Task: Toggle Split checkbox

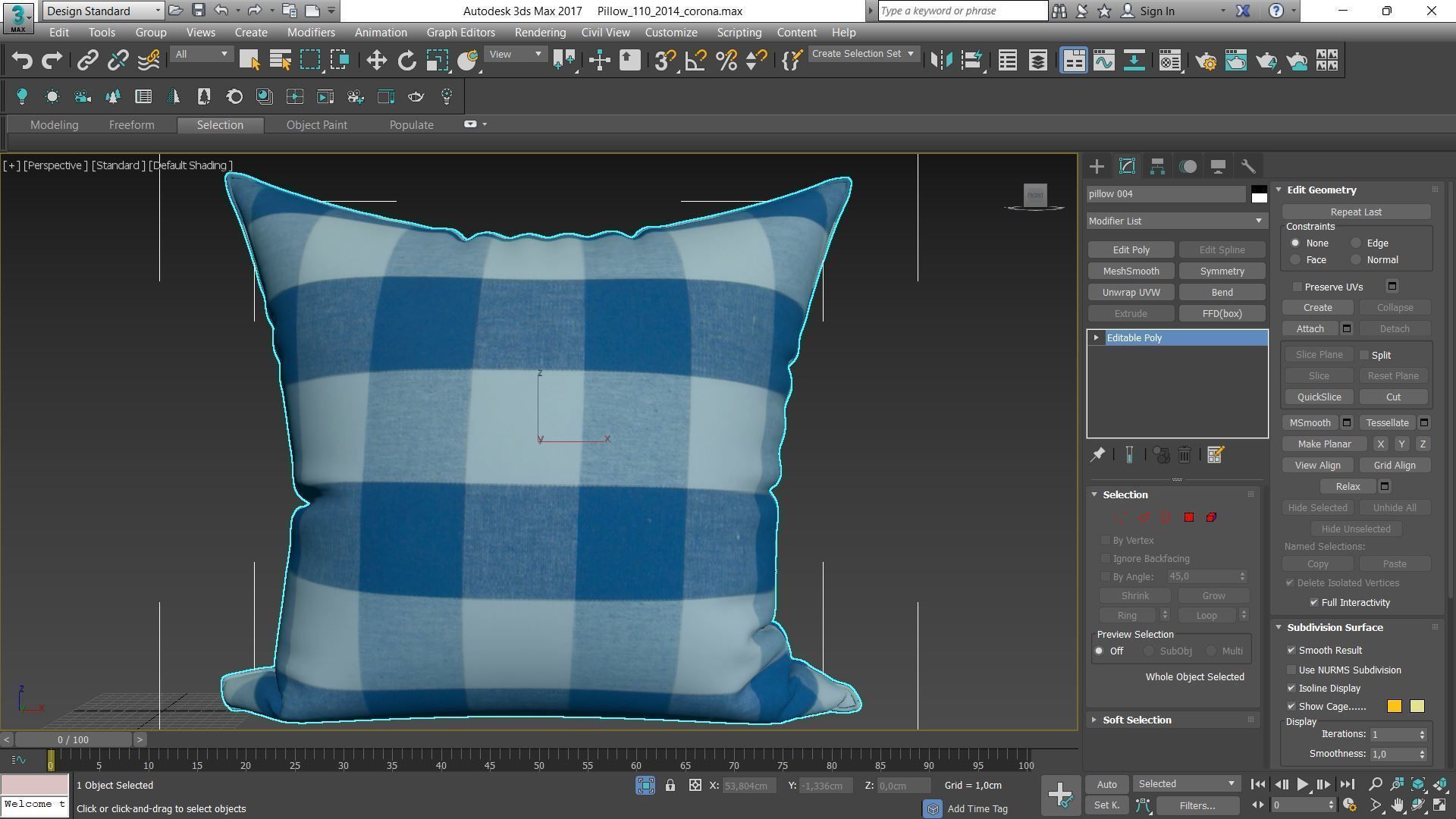Action: coord(1364,356)
